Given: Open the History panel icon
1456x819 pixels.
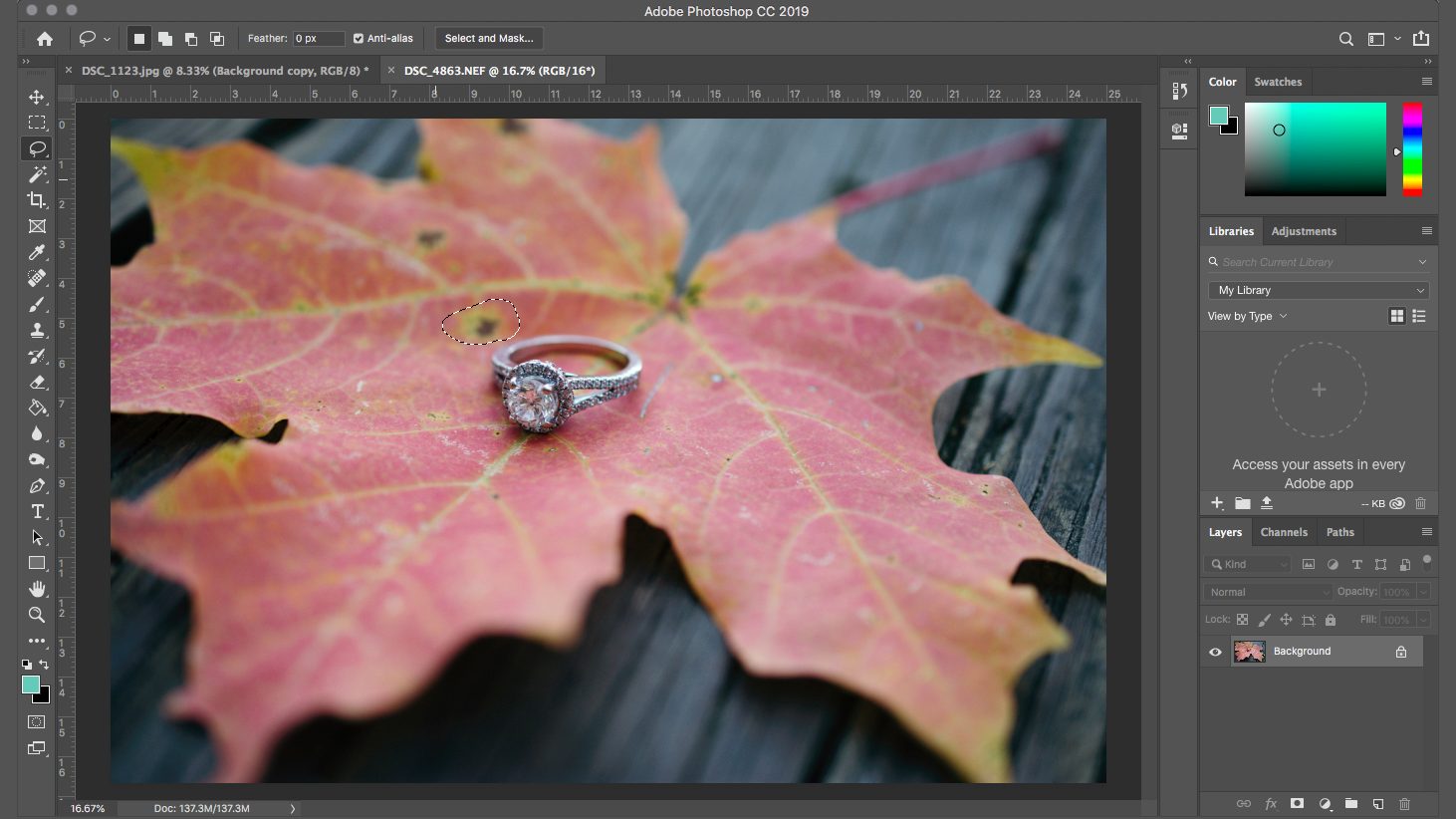Looking at the screenshot, I should tap(1180, 91).
